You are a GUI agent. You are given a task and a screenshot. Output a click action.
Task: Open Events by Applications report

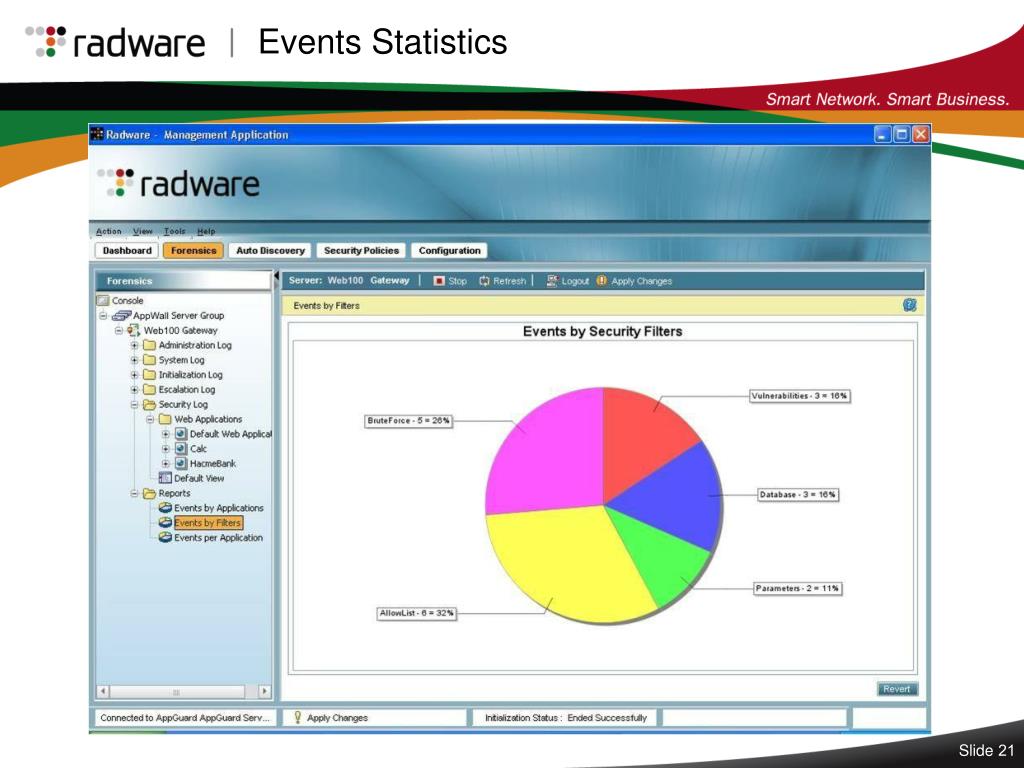(219, 508)
